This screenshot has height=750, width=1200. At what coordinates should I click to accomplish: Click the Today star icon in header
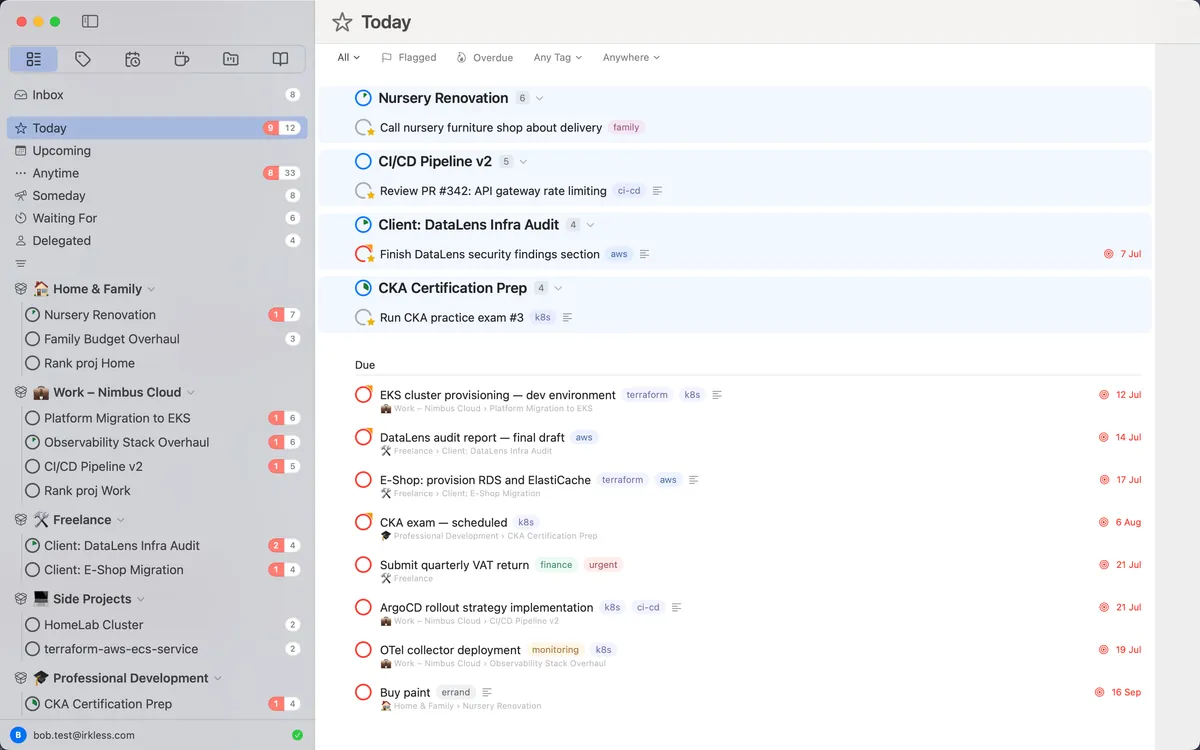(x=342, y=22)
